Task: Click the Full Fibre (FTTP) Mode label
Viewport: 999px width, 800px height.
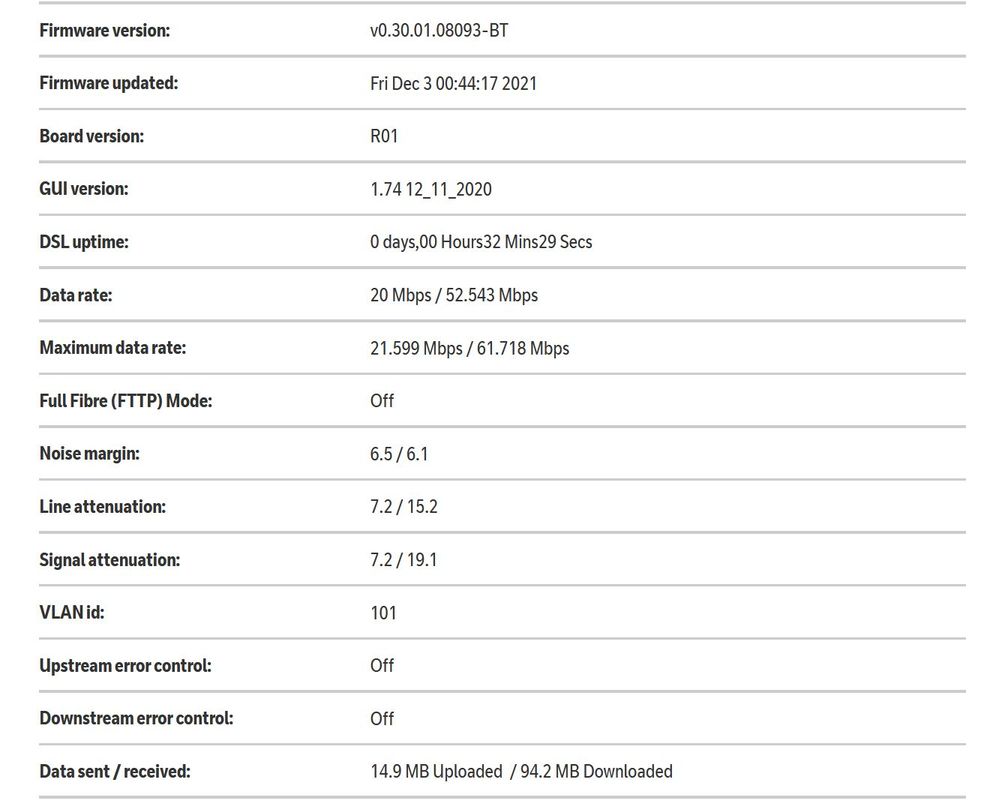Action: click(x=125, y=401)
